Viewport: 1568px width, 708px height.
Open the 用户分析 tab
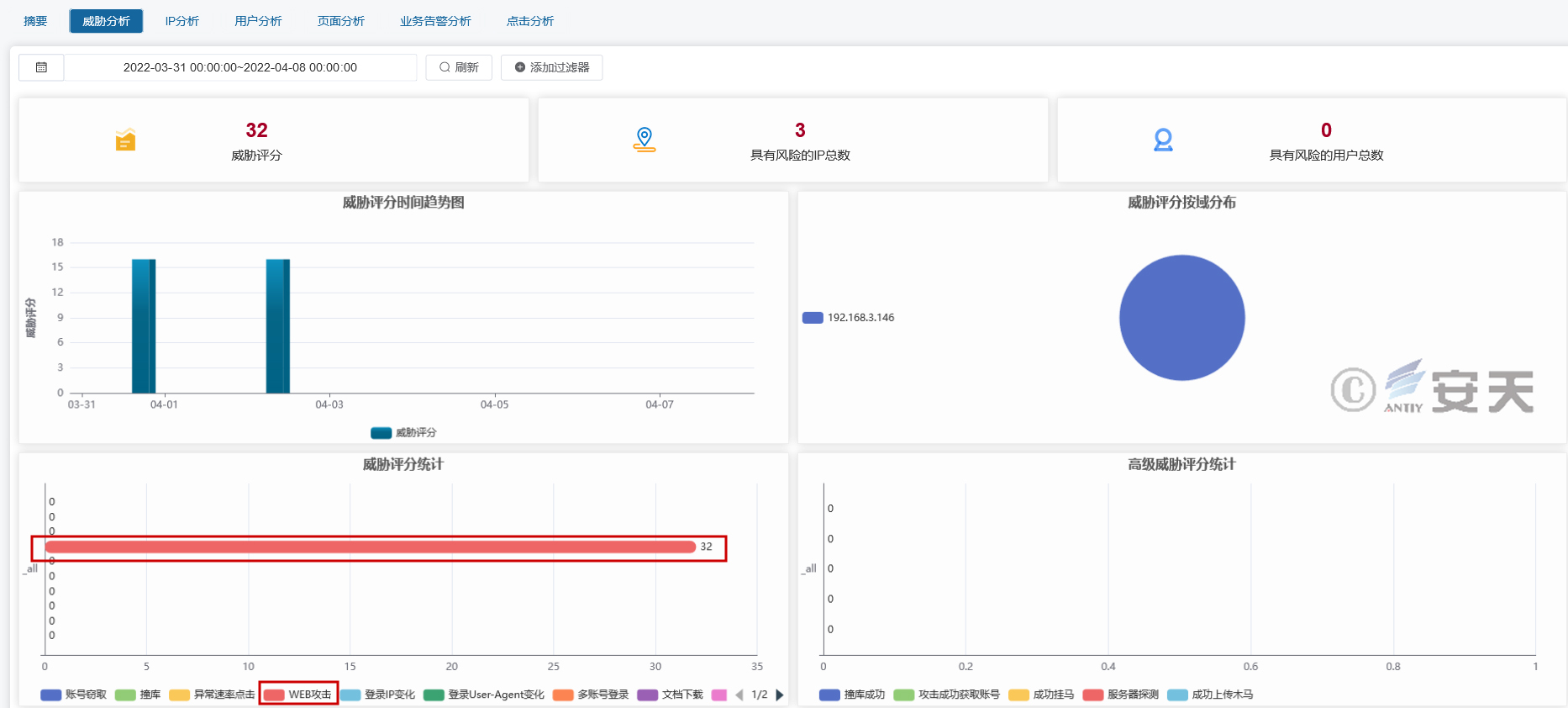258,21
